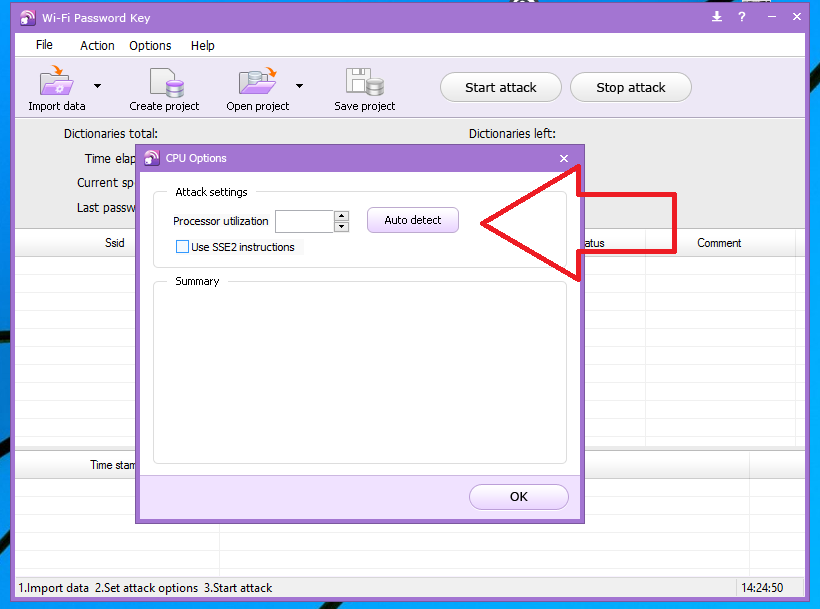
Task: Click the download arrow icon in title bar
Action: tap(717, 17)
